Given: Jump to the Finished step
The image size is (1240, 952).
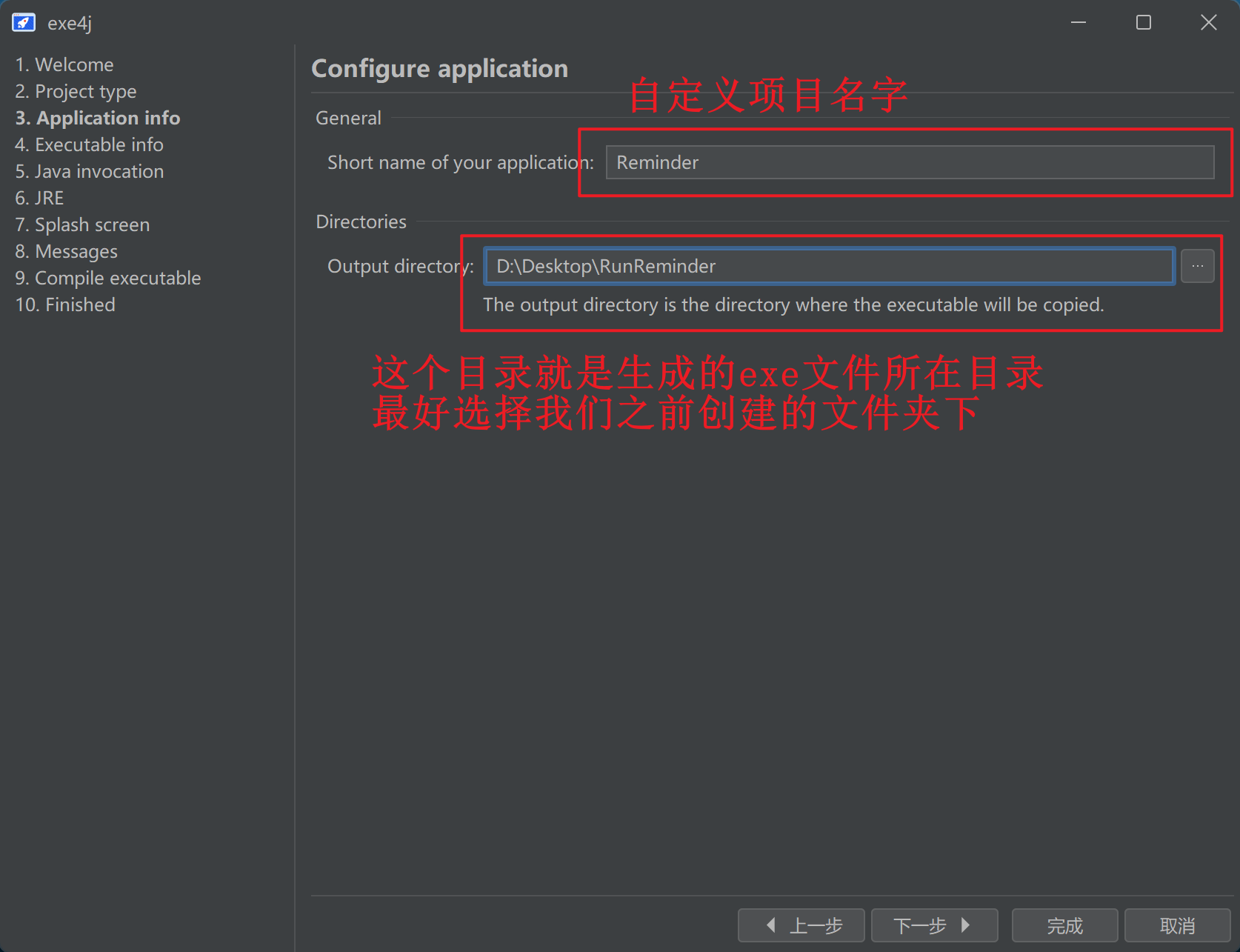Looking at the screenshot, I should pyautogui.click(x=65, y=304).
